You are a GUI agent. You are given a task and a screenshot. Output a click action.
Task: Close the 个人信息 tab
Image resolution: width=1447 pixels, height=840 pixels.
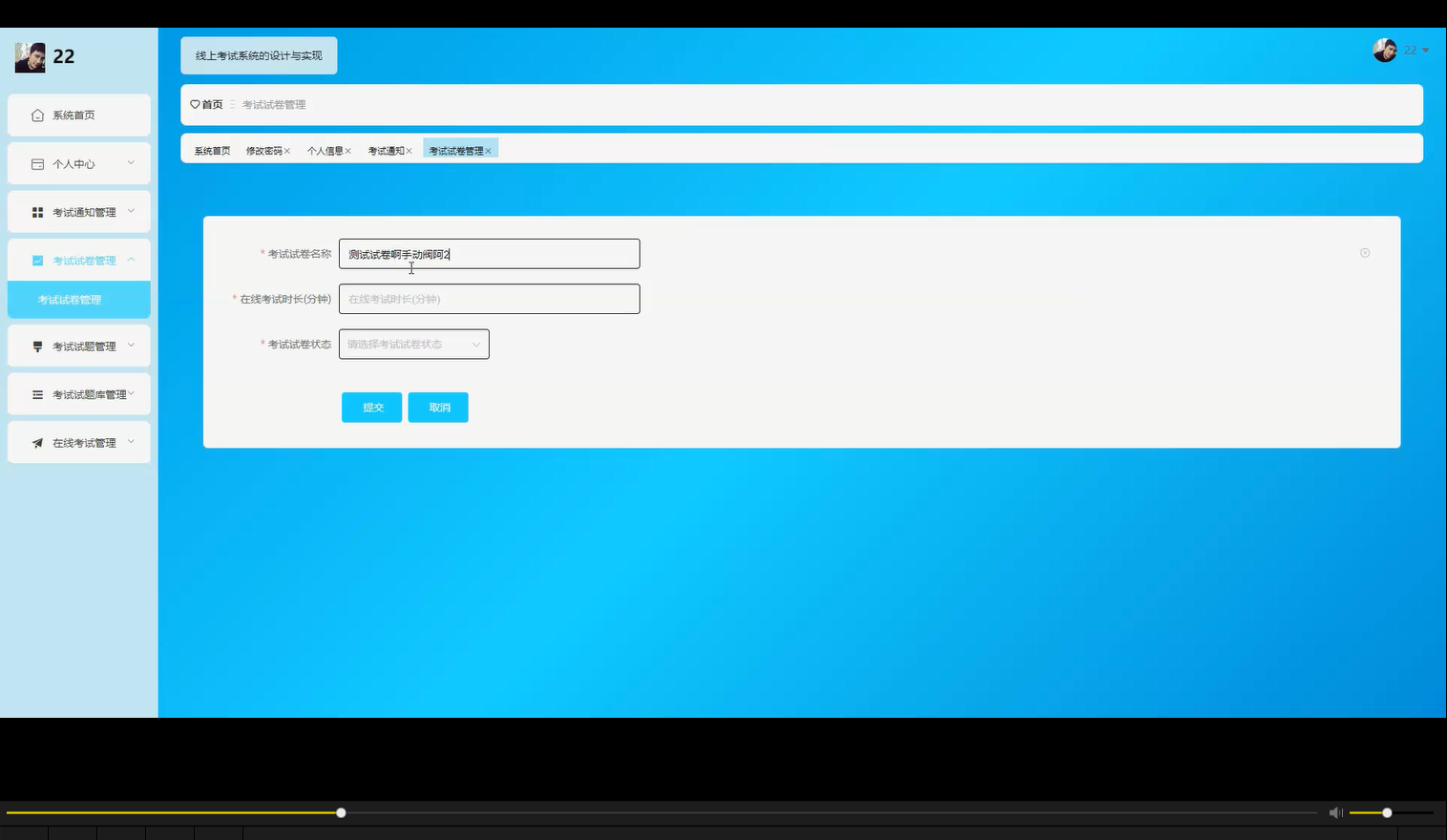click(348, 151)
